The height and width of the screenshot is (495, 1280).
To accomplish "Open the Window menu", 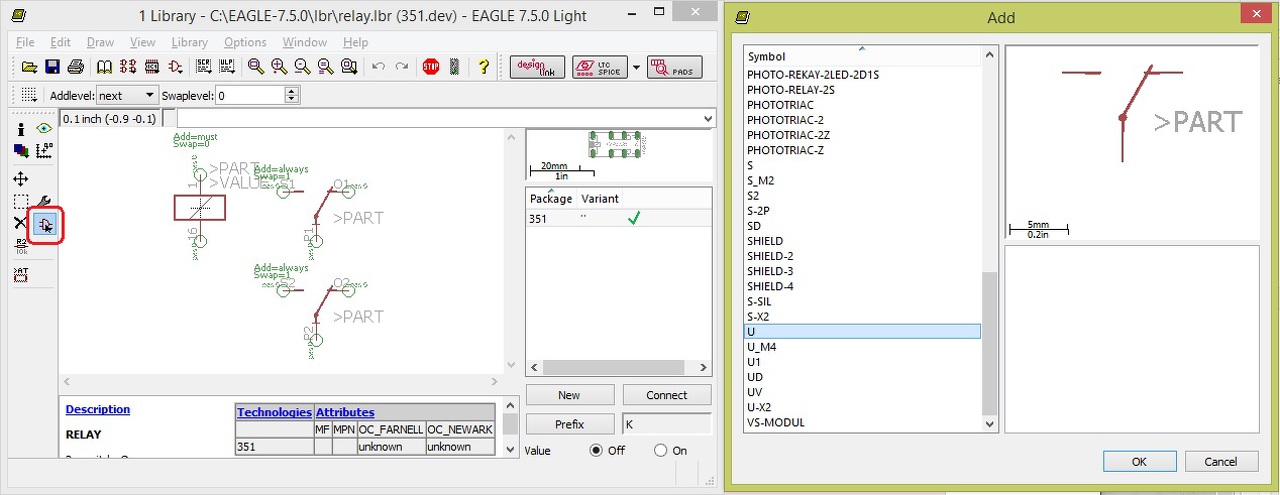I will (304, 42).
